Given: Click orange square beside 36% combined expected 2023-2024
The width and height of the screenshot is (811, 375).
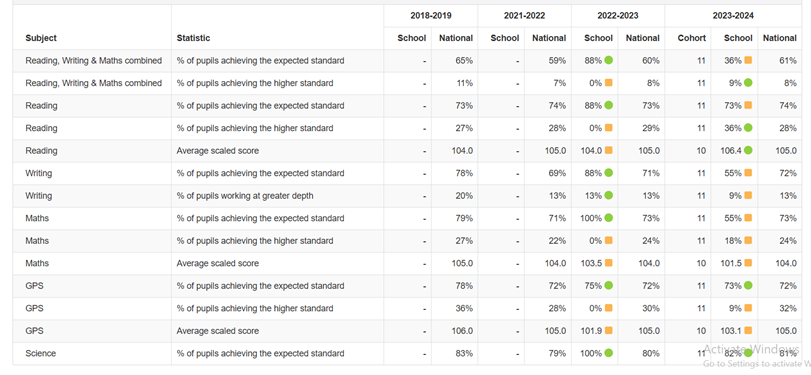Looking at the screenshot, I should (748, 61).
